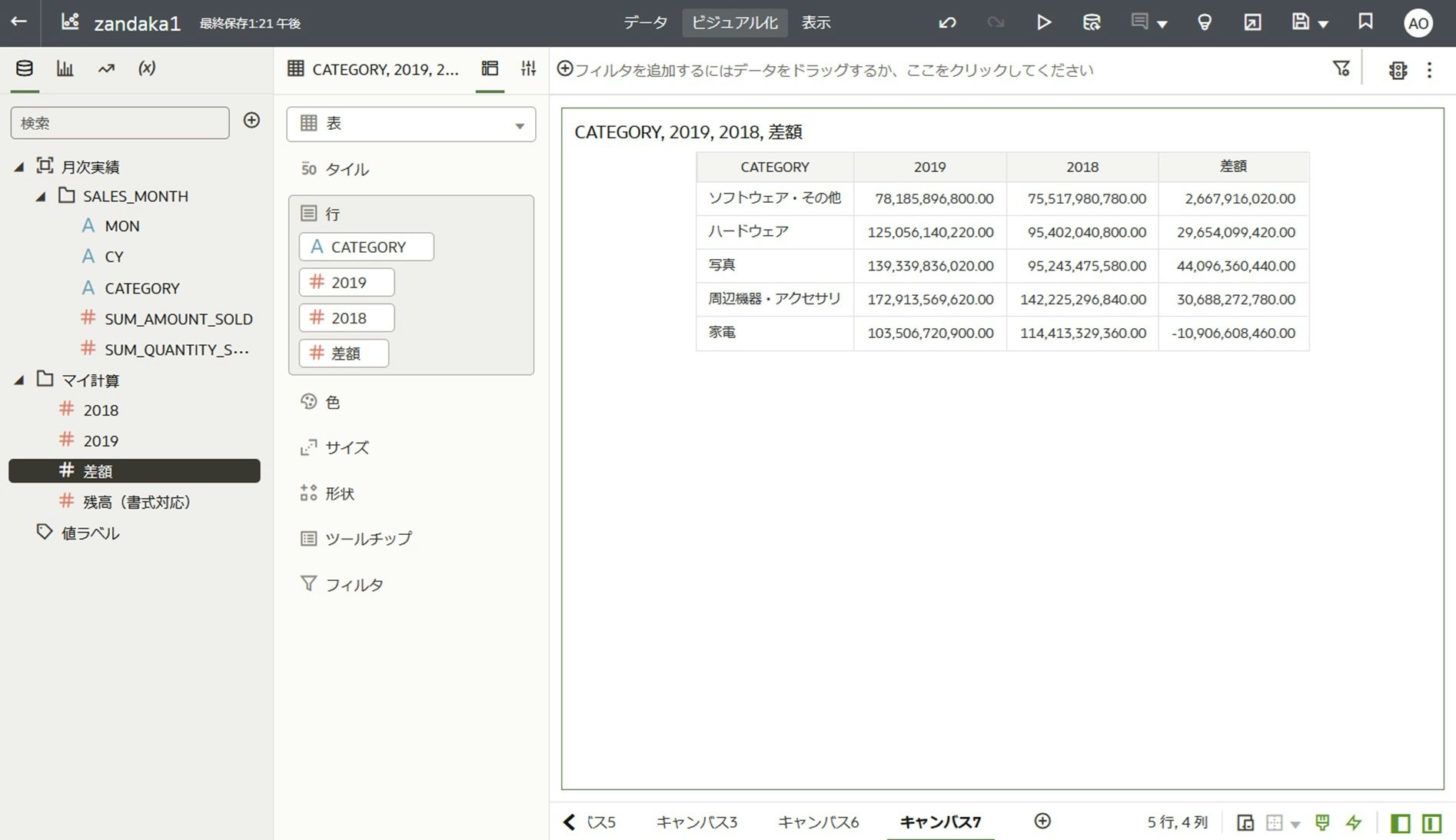This screenshot has width=1456, height=840.
Task: Click the 2018 chip in 行
Action: (347, 317)
